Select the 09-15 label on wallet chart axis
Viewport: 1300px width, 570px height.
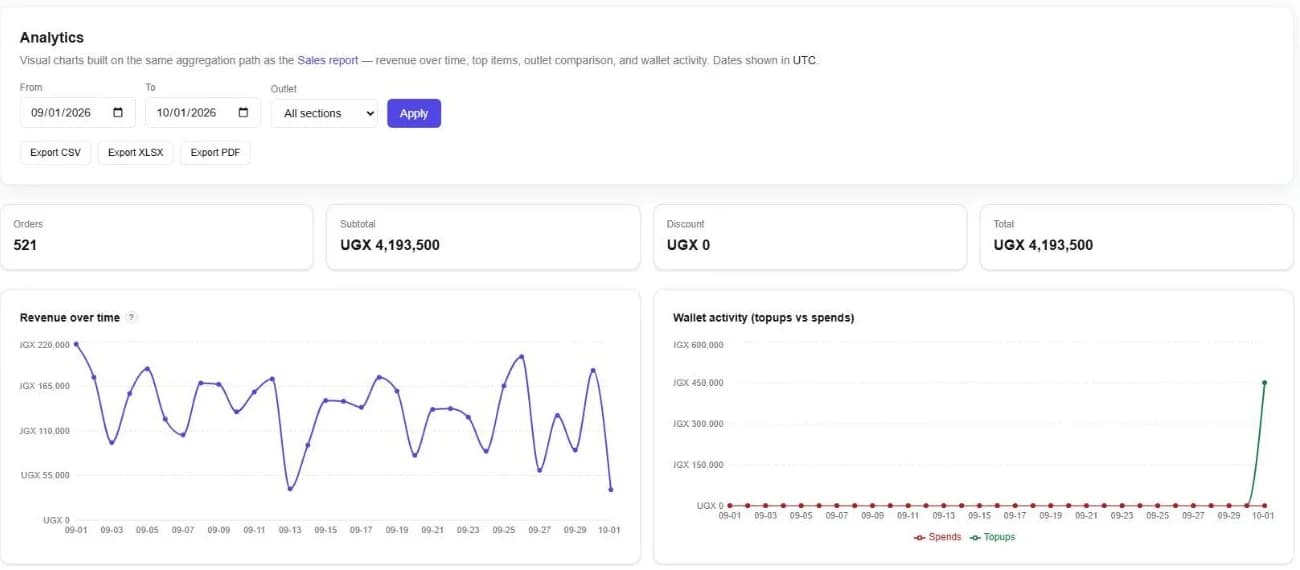click(979, 516)
